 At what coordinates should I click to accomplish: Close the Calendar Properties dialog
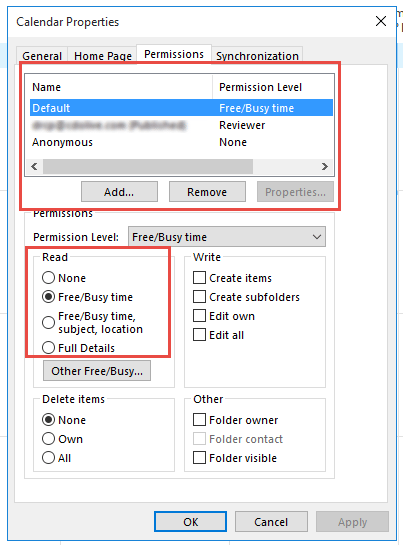(381, 21)
